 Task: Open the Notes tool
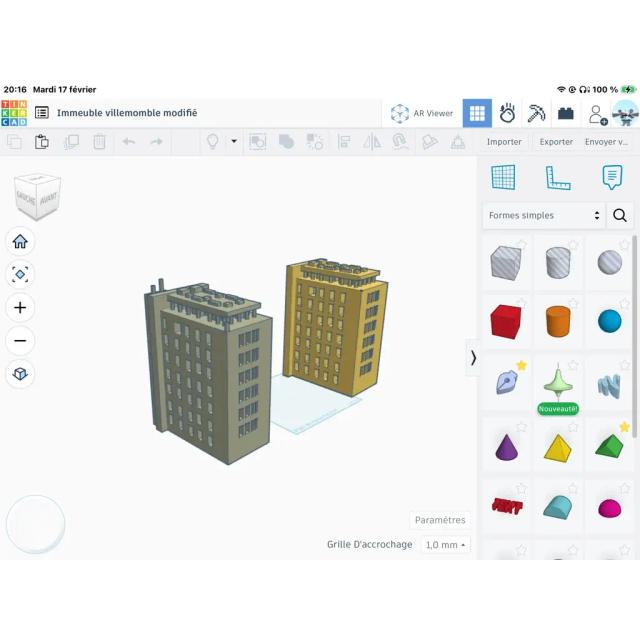pos(612,177)
